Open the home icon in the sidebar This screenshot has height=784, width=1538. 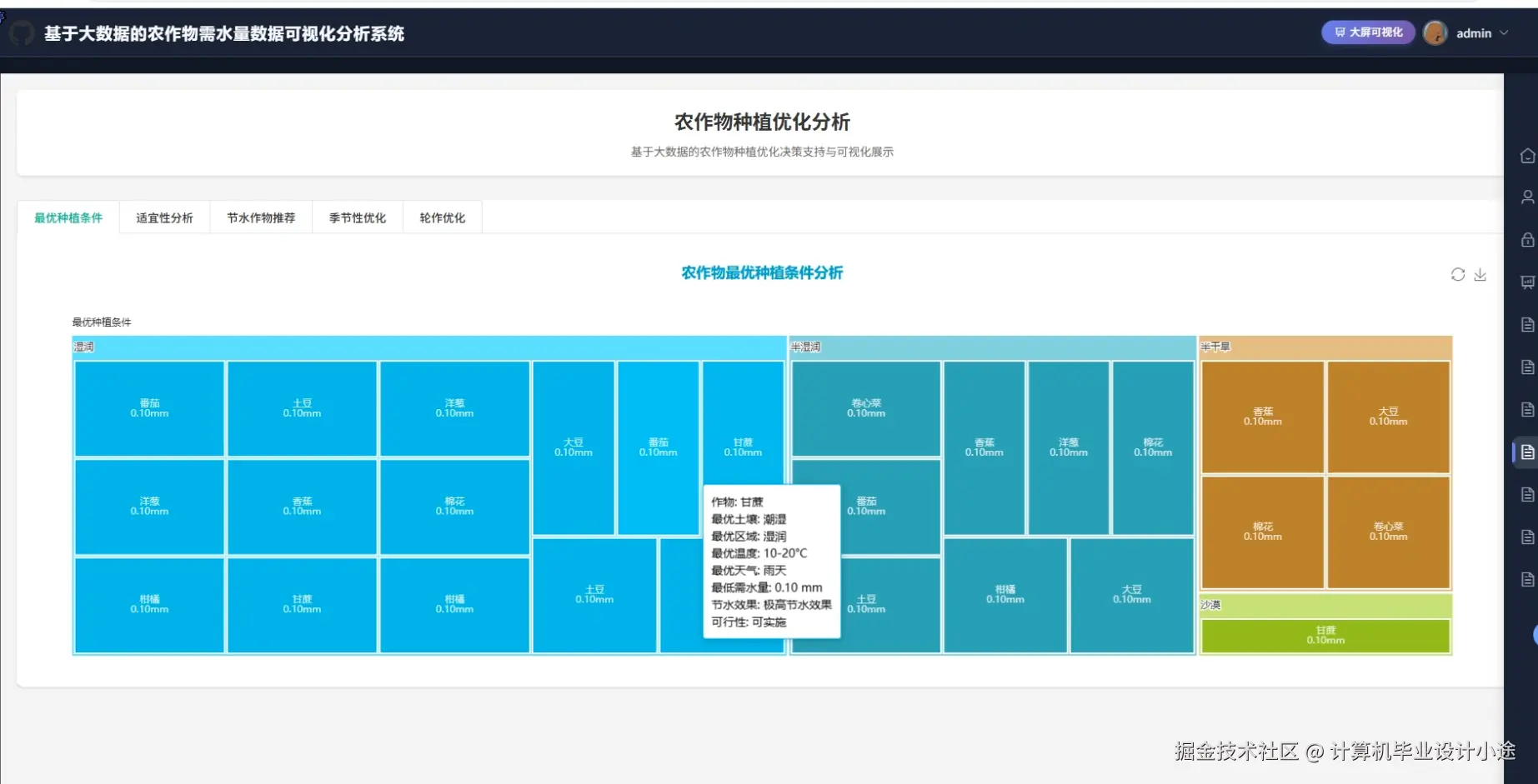coord(1527,156)
